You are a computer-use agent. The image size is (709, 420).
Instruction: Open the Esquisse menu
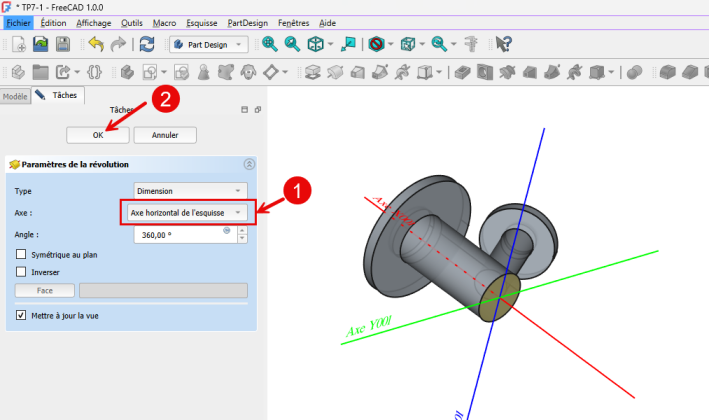[x=203, y=22]
